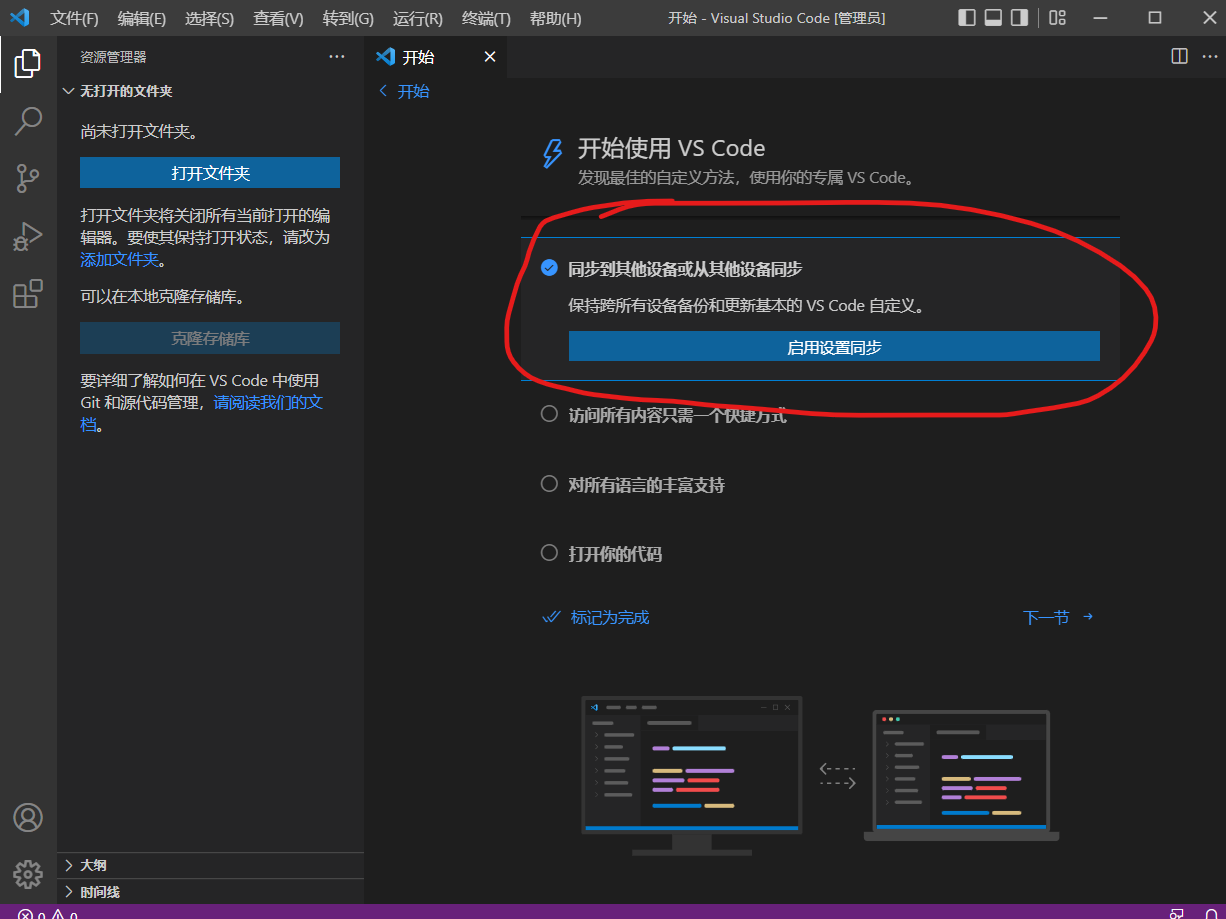This screenshot has height=919, width=1226.
Task: Go to 下一节 link
Action: pos(1058,617)
